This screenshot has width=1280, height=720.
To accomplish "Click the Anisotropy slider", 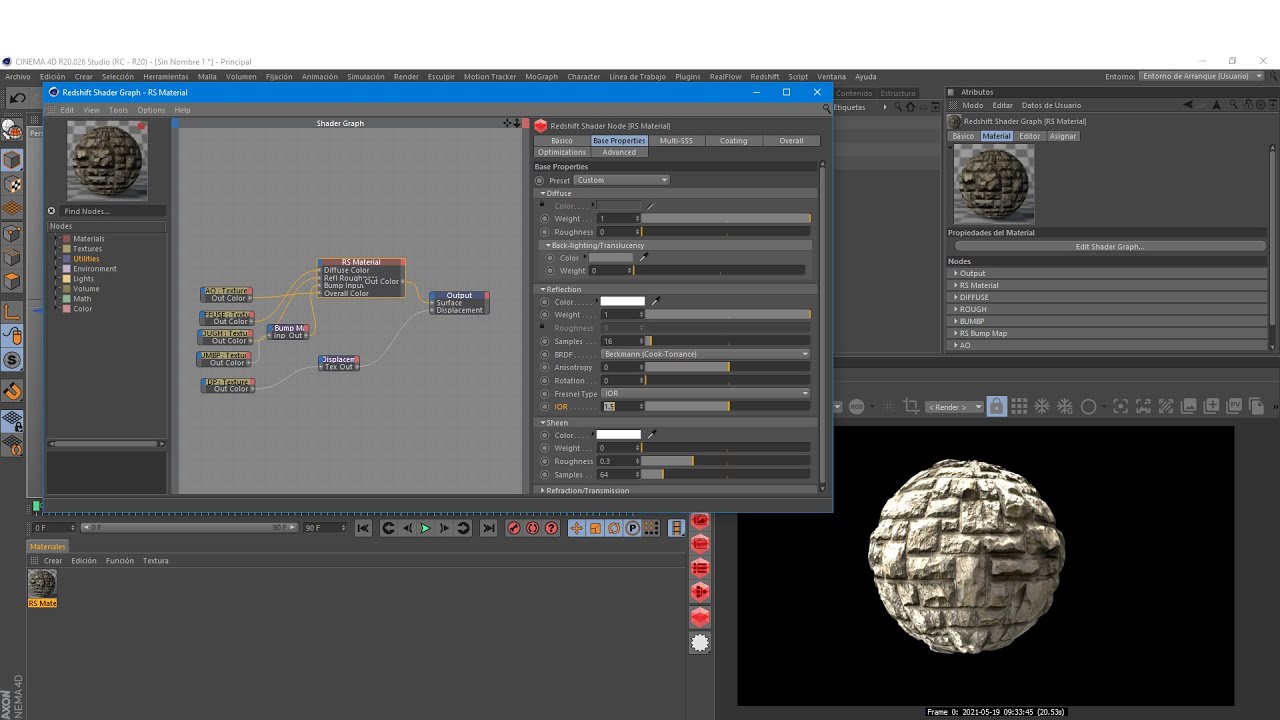I will pos(726,367).
